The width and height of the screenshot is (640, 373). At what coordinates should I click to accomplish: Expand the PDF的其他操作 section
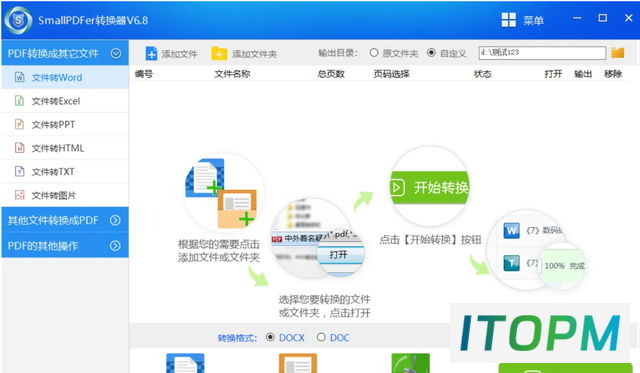(116, 246)
